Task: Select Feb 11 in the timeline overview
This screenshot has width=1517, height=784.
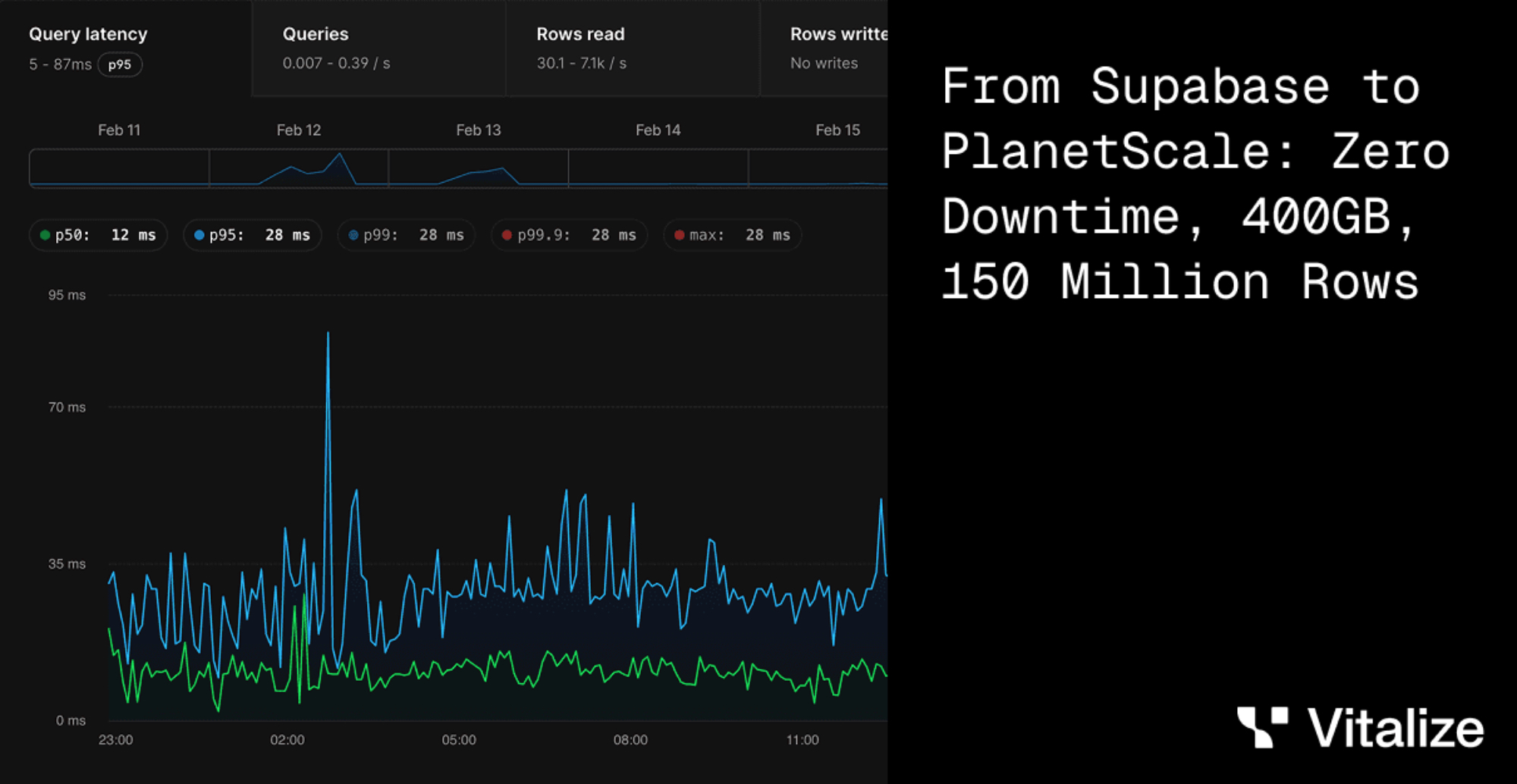Action: [x=119, y=168]
